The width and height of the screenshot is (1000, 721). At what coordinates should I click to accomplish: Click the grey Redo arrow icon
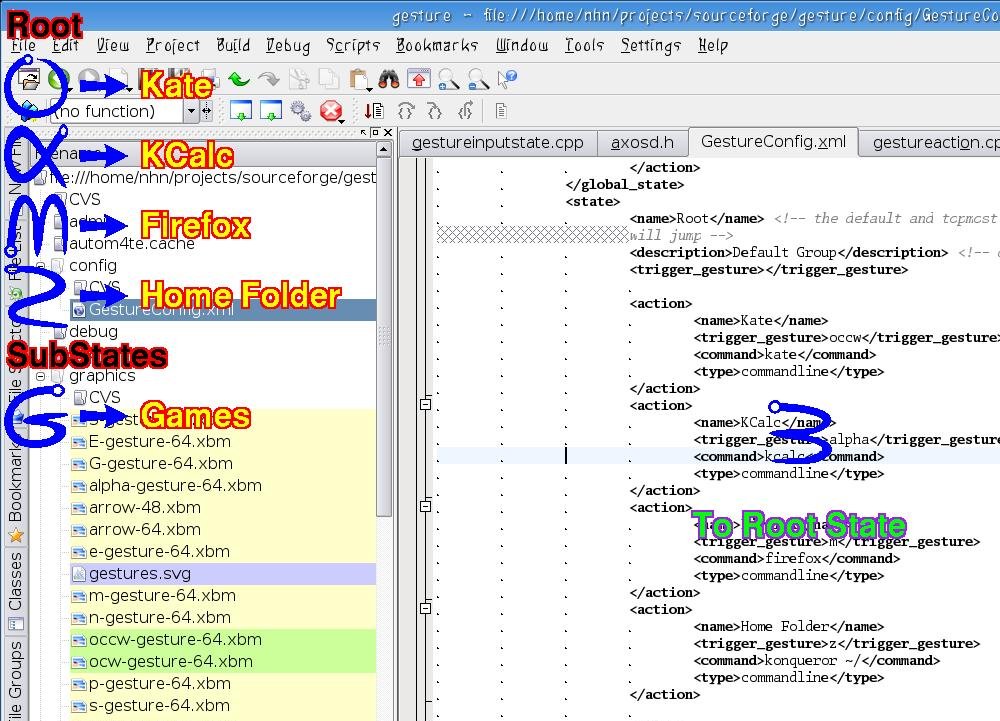[268, 79]
